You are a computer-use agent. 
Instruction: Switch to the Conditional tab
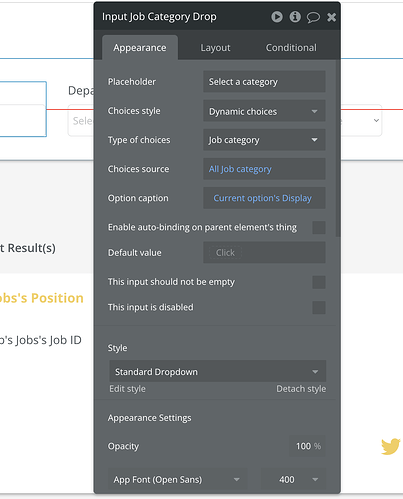[291, 48]
